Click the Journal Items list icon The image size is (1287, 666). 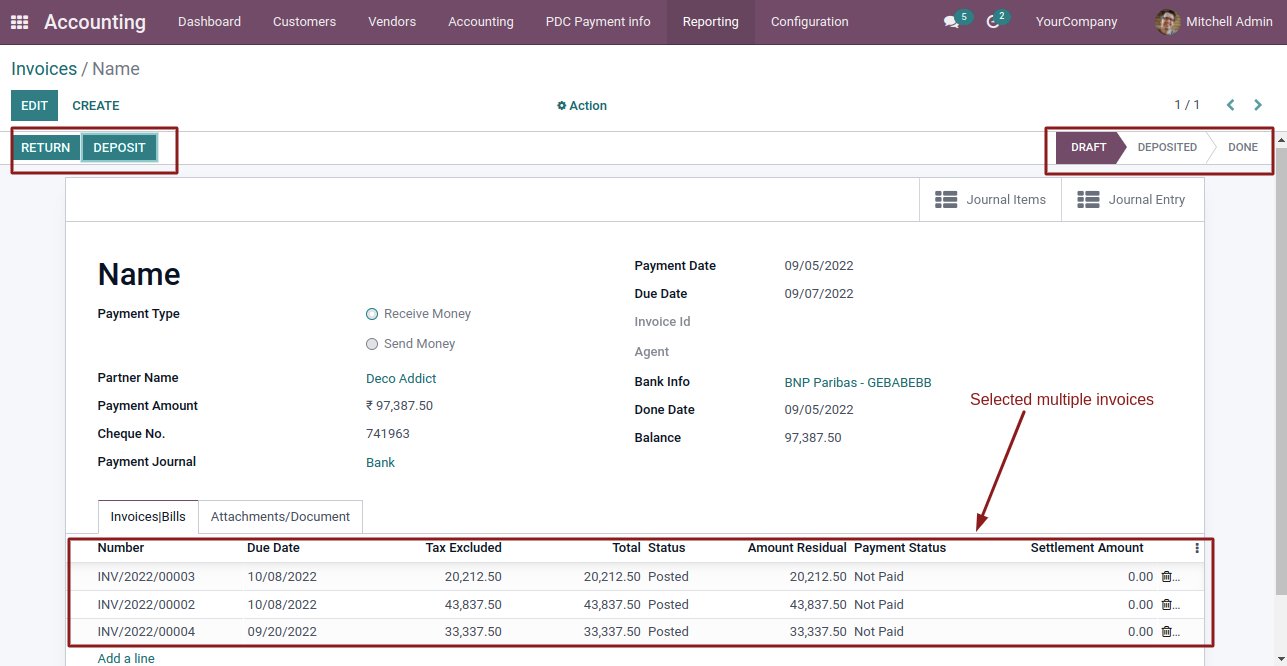946,200
